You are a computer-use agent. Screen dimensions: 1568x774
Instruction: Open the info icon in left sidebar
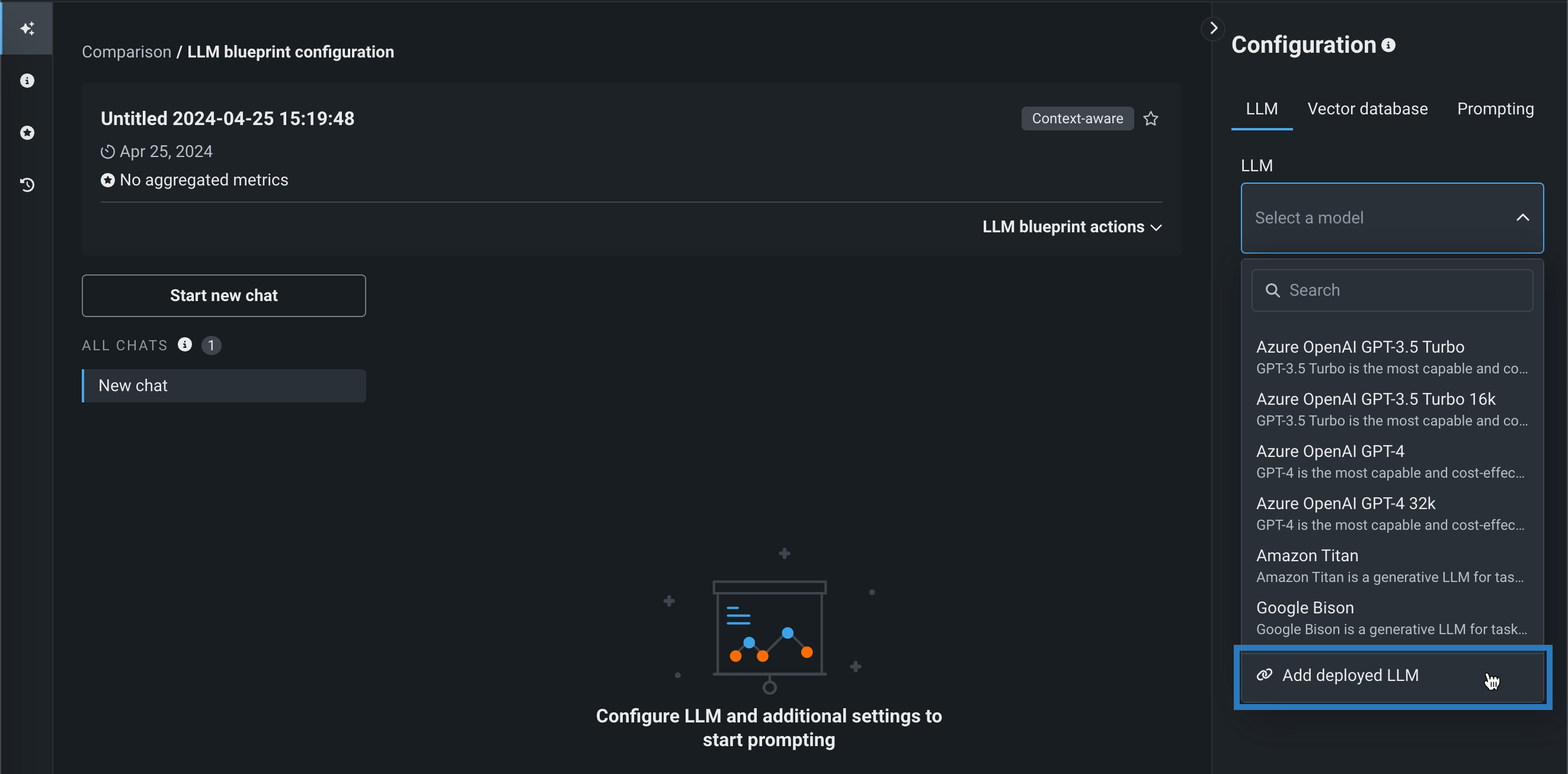[x=27, y=81]
